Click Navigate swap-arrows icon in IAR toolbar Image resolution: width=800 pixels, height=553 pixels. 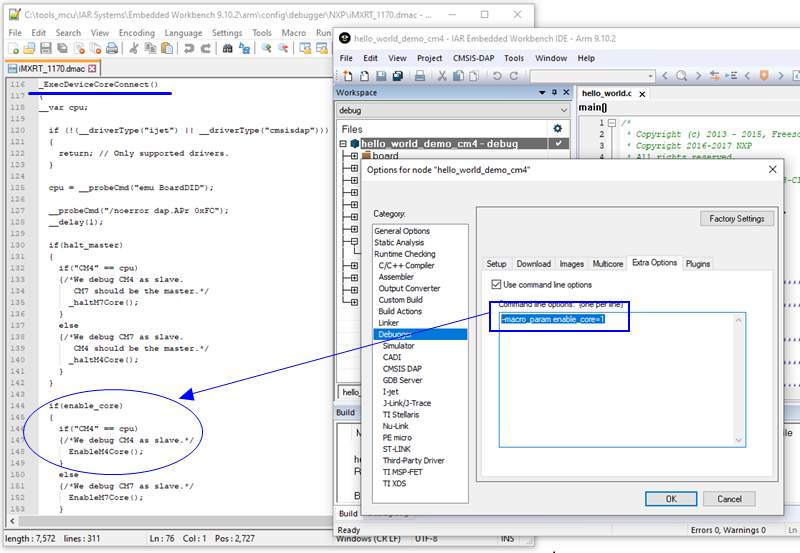715,76
